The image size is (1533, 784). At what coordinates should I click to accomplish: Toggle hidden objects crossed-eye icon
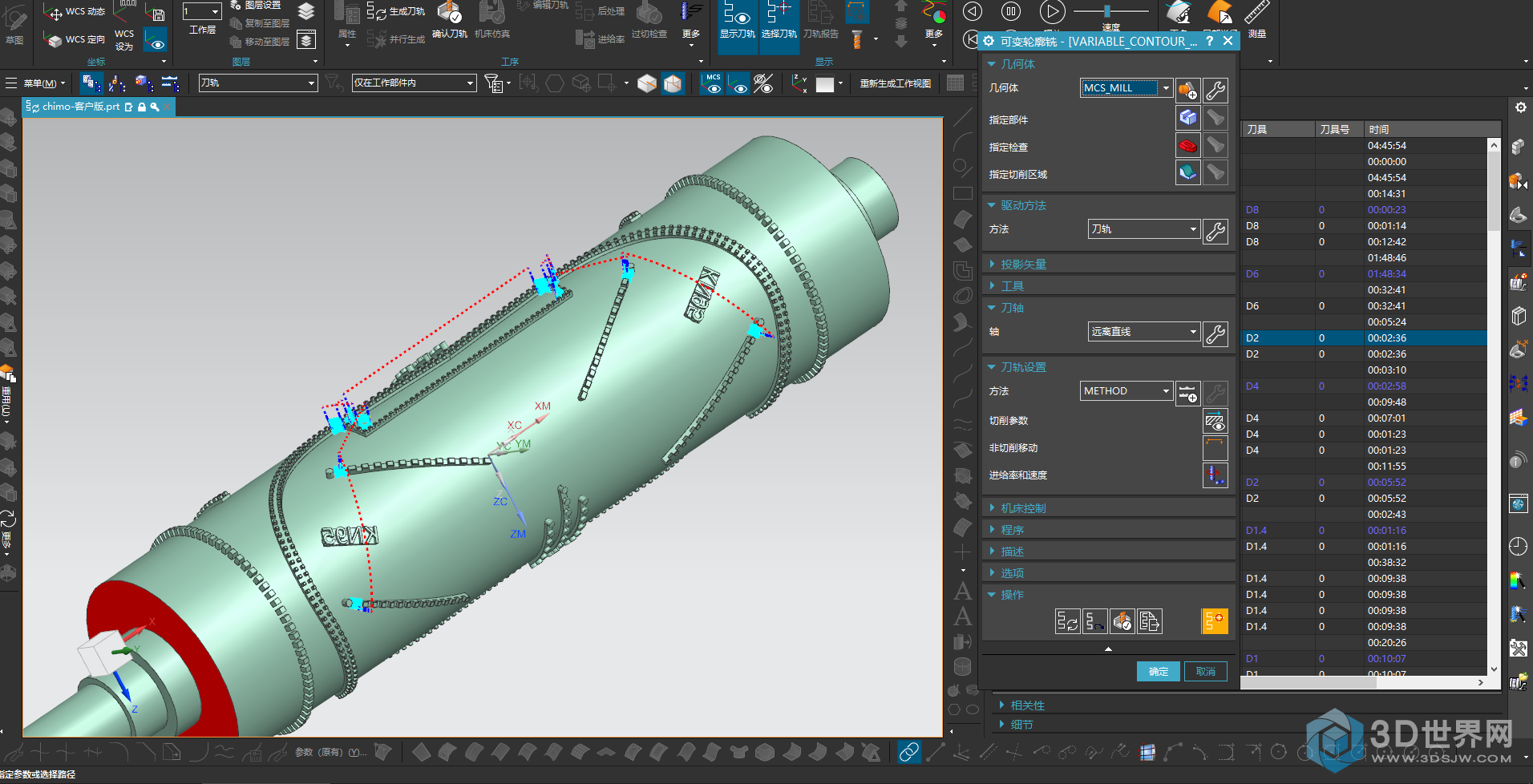[x=764, y=83]
